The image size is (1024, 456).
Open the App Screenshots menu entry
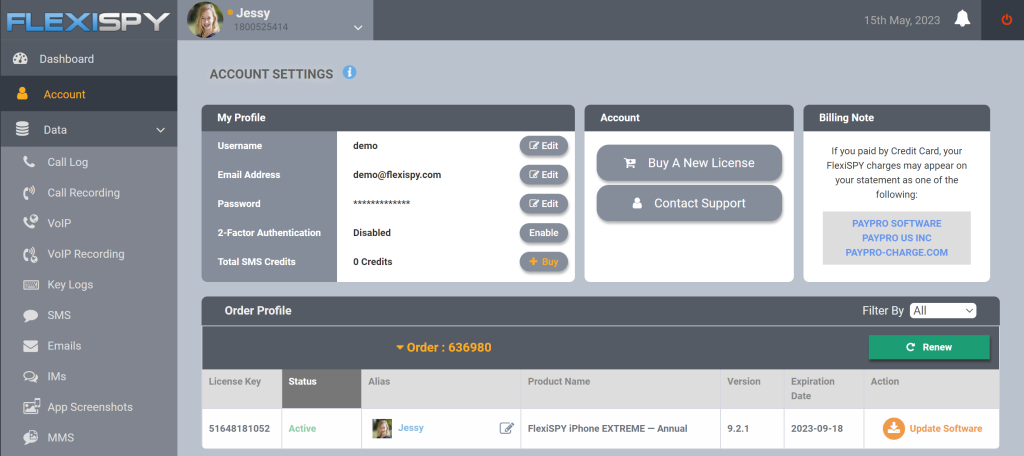point(88,407)
